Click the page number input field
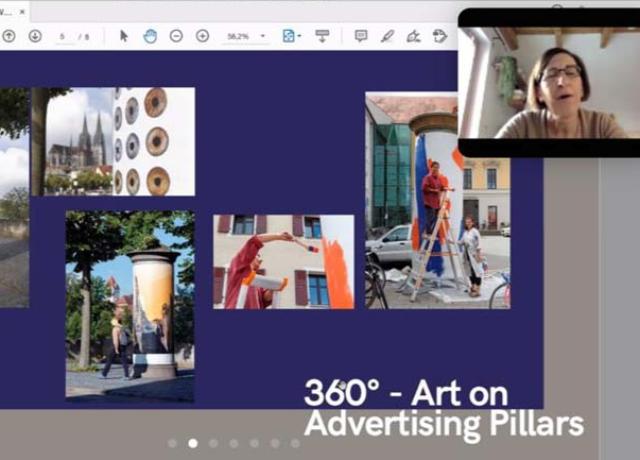Screen dimensions: 640x460 pos(63,36)
